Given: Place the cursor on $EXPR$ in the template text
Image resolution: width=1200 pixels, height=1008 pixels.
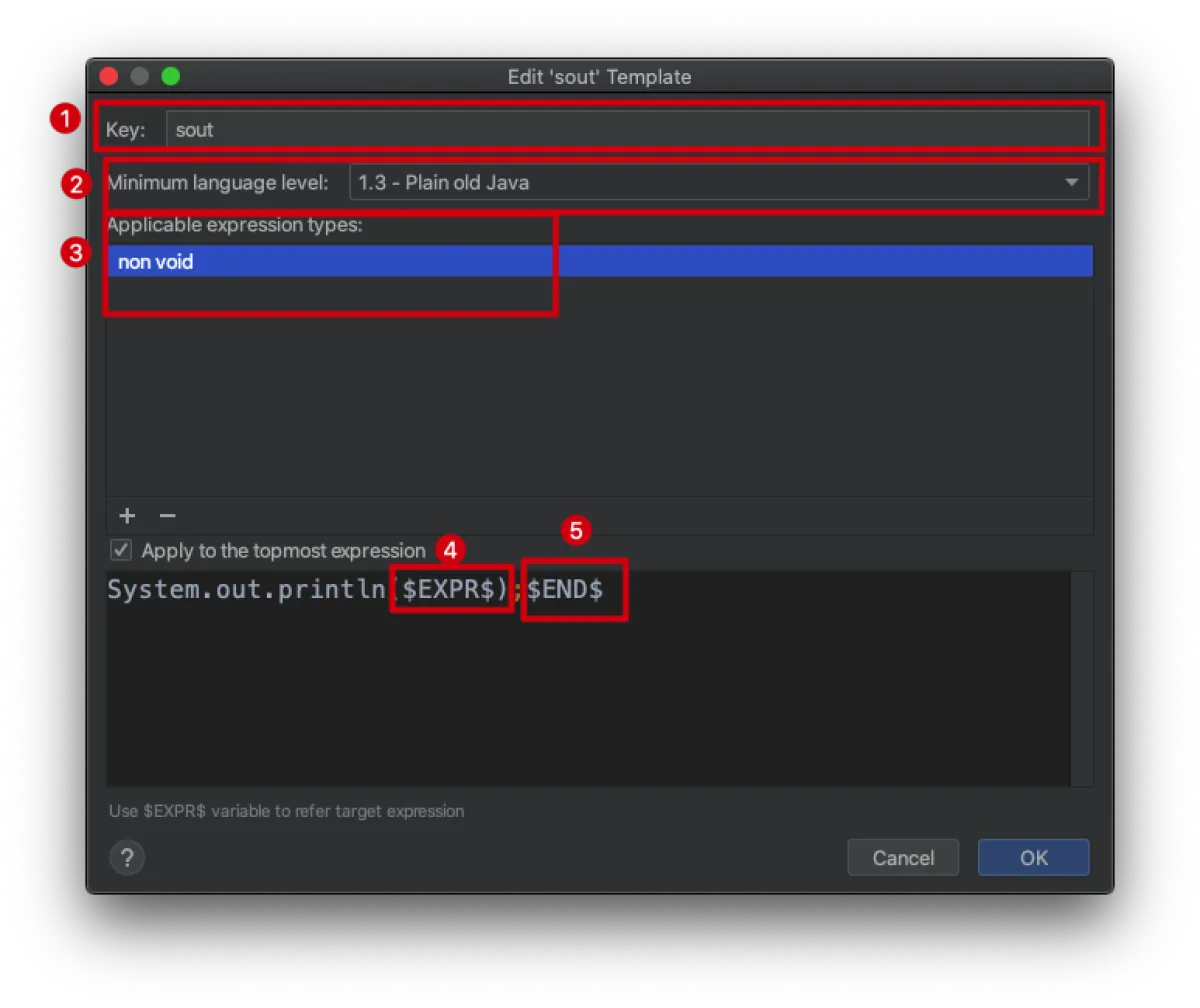Looking at the screenshot, I should (448, 590).
